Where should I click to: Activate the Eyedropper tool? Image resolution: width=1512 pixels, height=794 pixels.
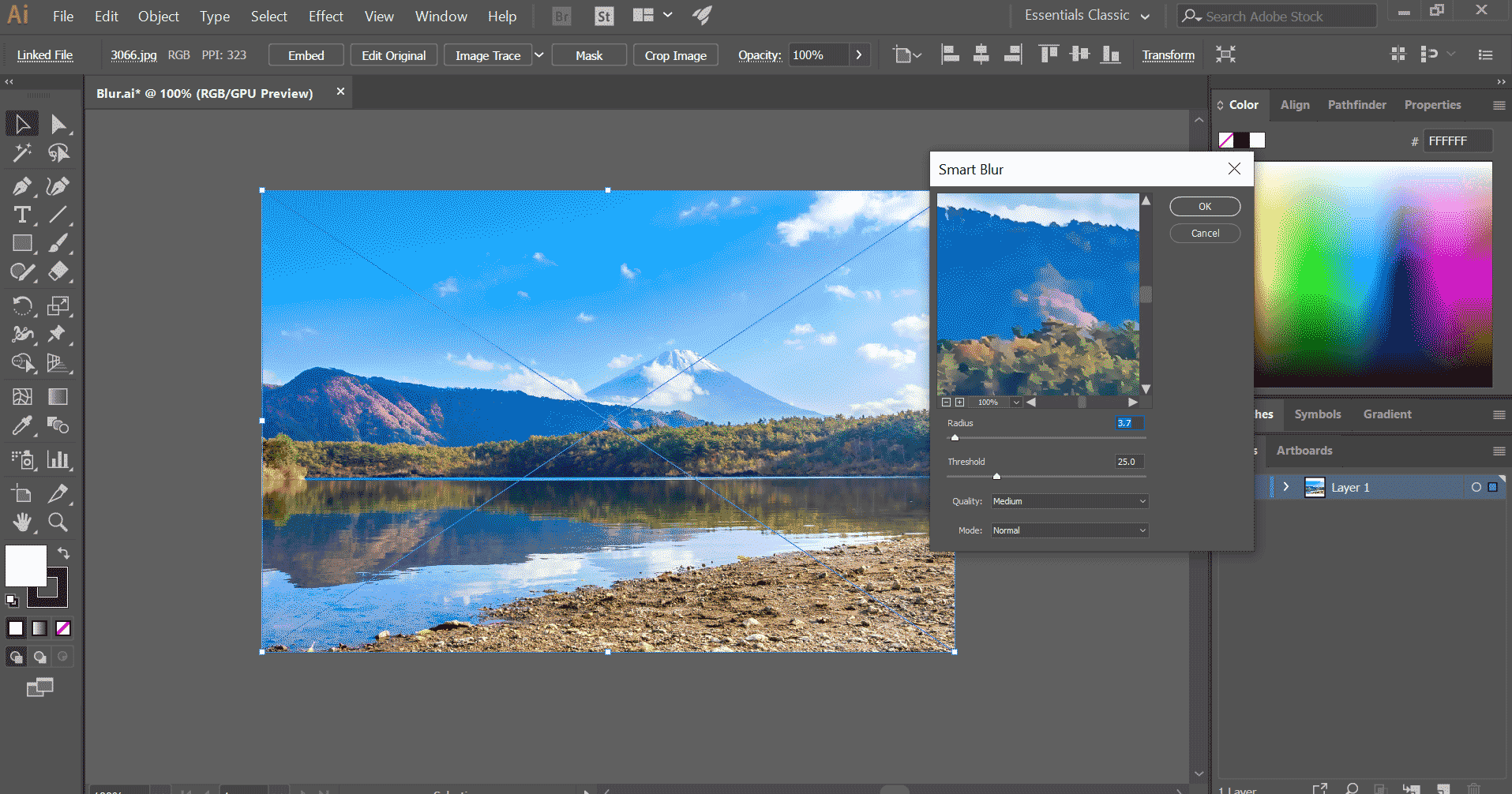[22, 425]
